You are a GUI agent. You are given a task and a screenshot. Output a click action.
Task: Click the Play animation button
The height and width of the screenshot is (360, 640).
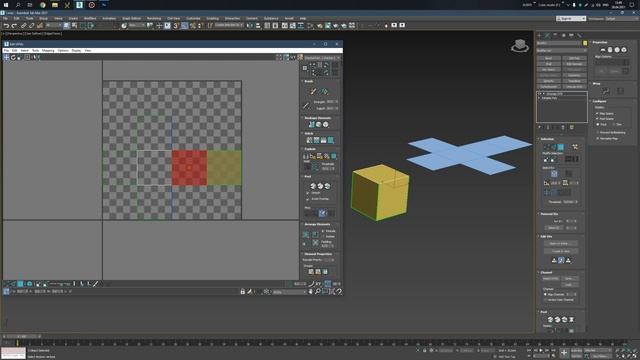tap(541, 350)
